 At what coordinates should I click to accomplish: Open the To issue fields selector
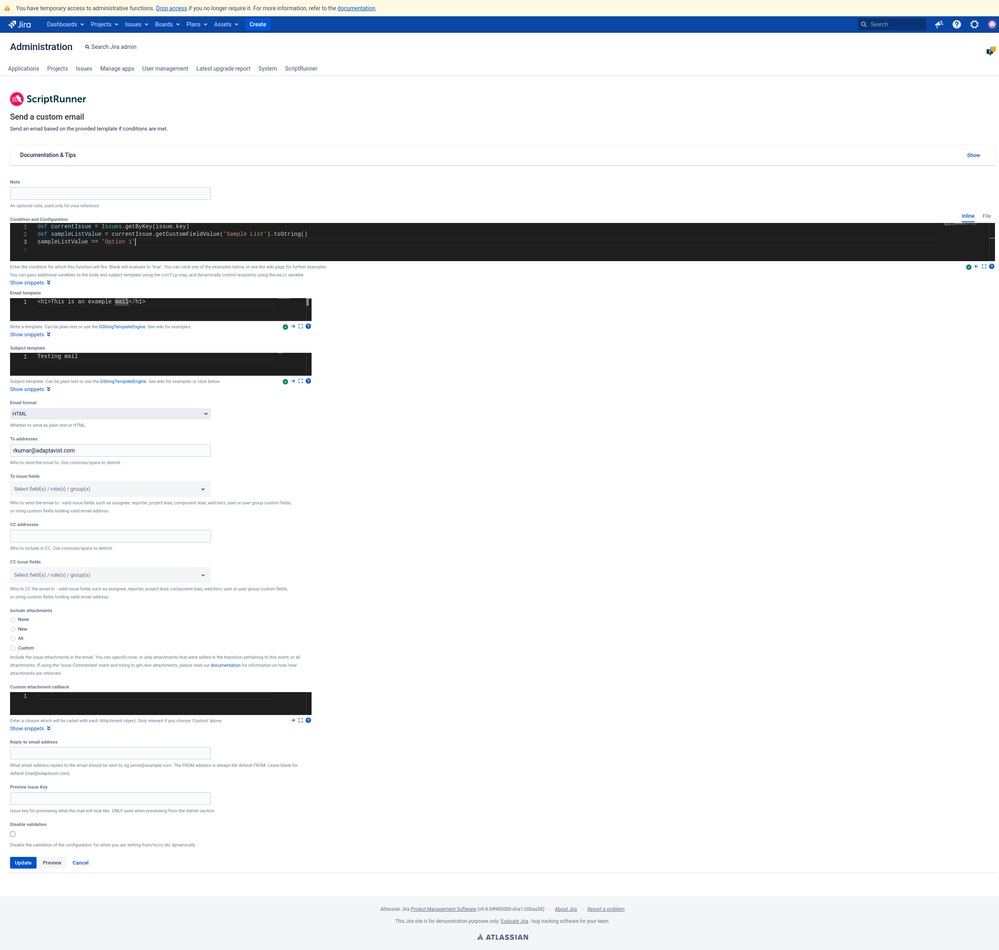click(109, 489)
